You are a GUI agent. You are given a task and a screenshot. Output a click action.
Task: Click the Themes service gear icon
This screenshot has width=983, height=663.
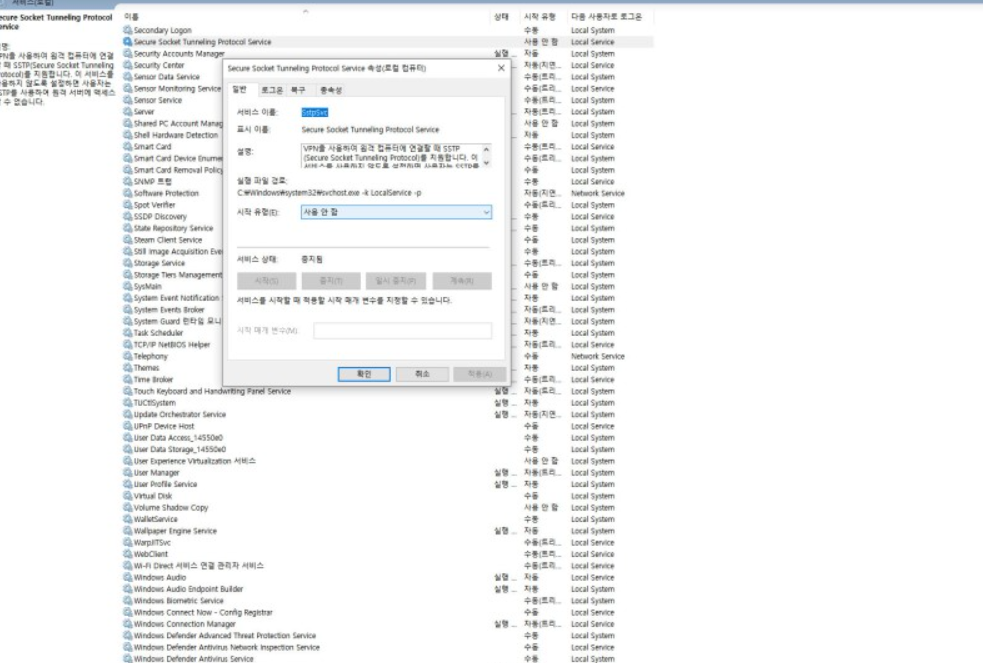[x=128, y=368]
